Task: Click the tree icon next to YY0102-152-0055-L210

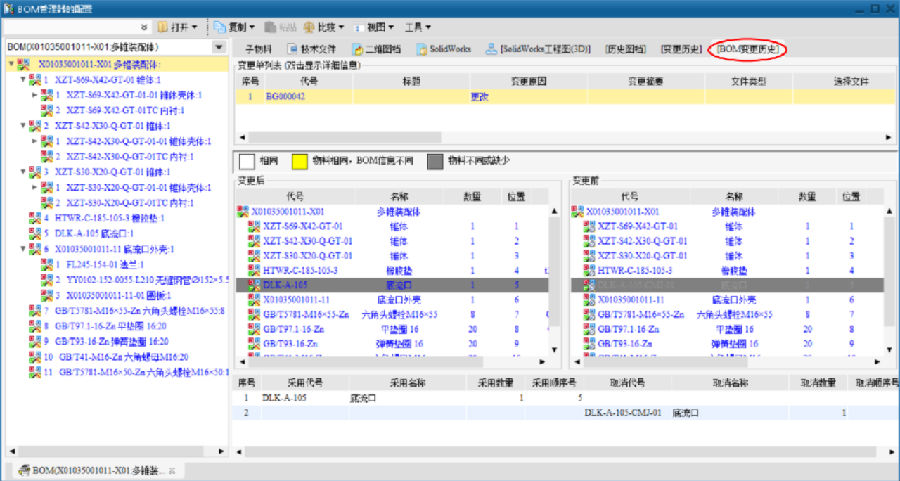Action: [46, 280]
